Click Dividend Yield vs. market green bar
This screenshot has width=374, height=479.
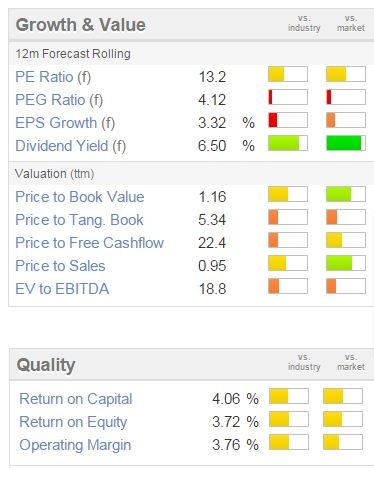tap(346, 143)
